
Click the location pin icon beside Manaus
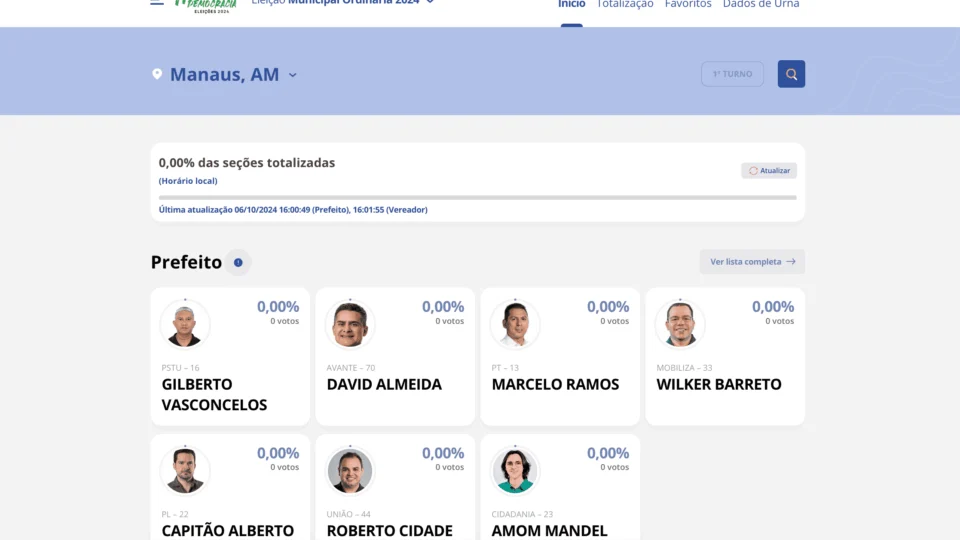tap(157, 74)
